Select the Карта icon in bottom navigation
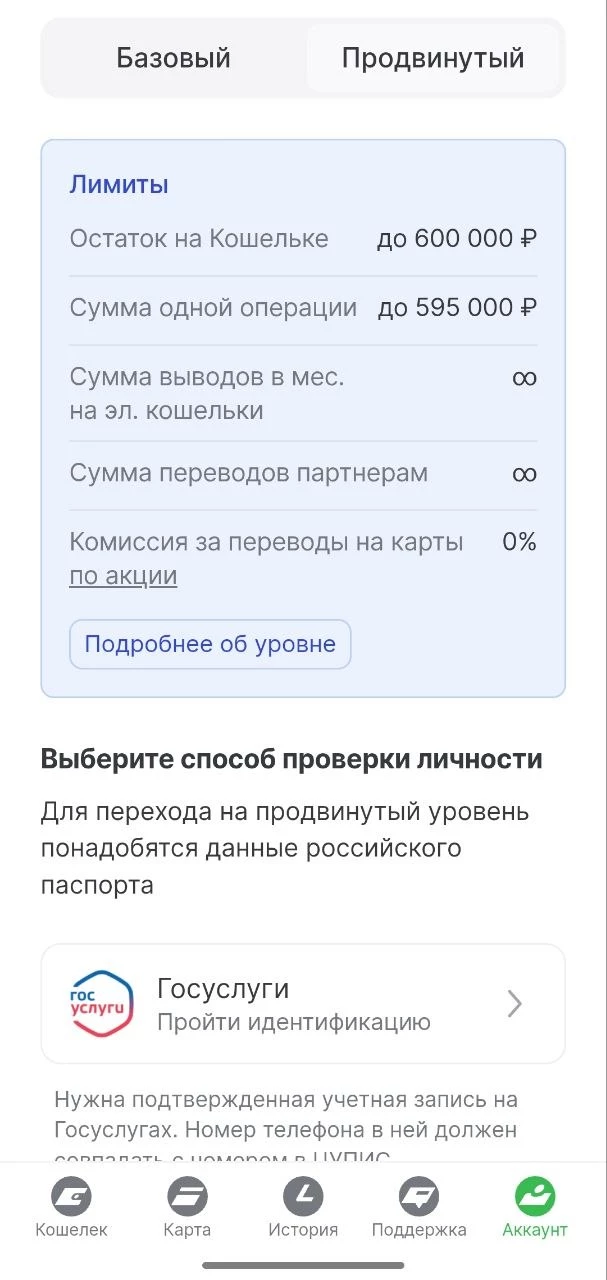This screenshot has height=1280, width=607. click(x=186, y=1196)
